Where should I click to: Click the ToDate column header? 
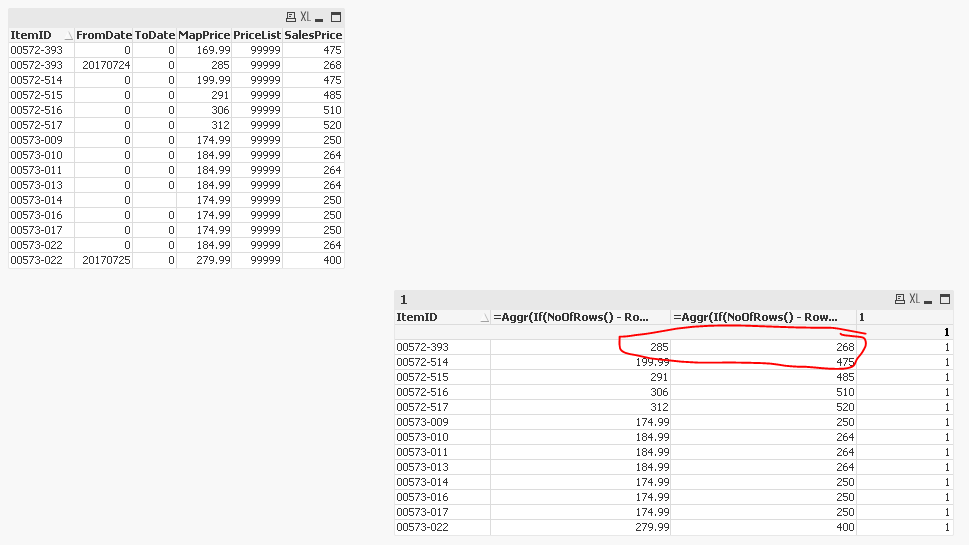coord(154,35)
